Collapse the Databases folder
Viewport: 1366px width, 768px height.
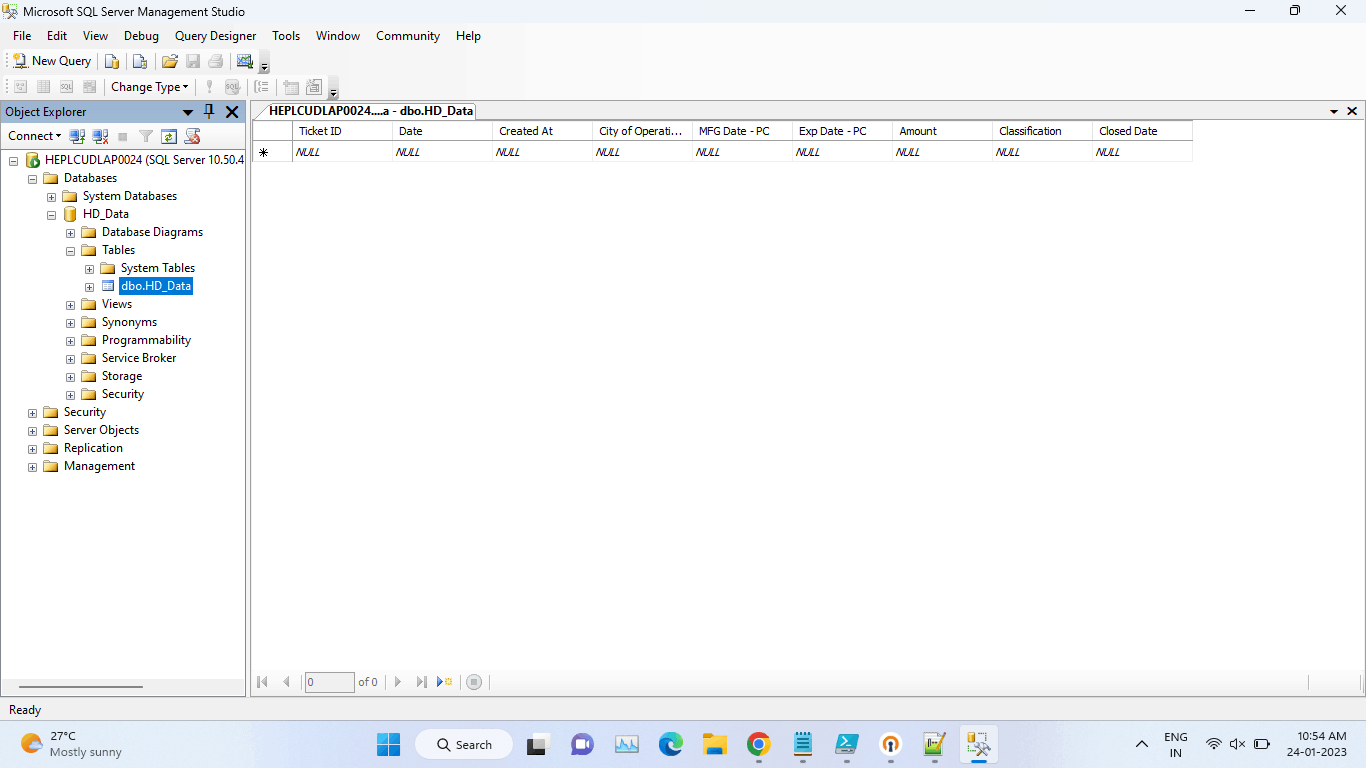click(32, 178)
